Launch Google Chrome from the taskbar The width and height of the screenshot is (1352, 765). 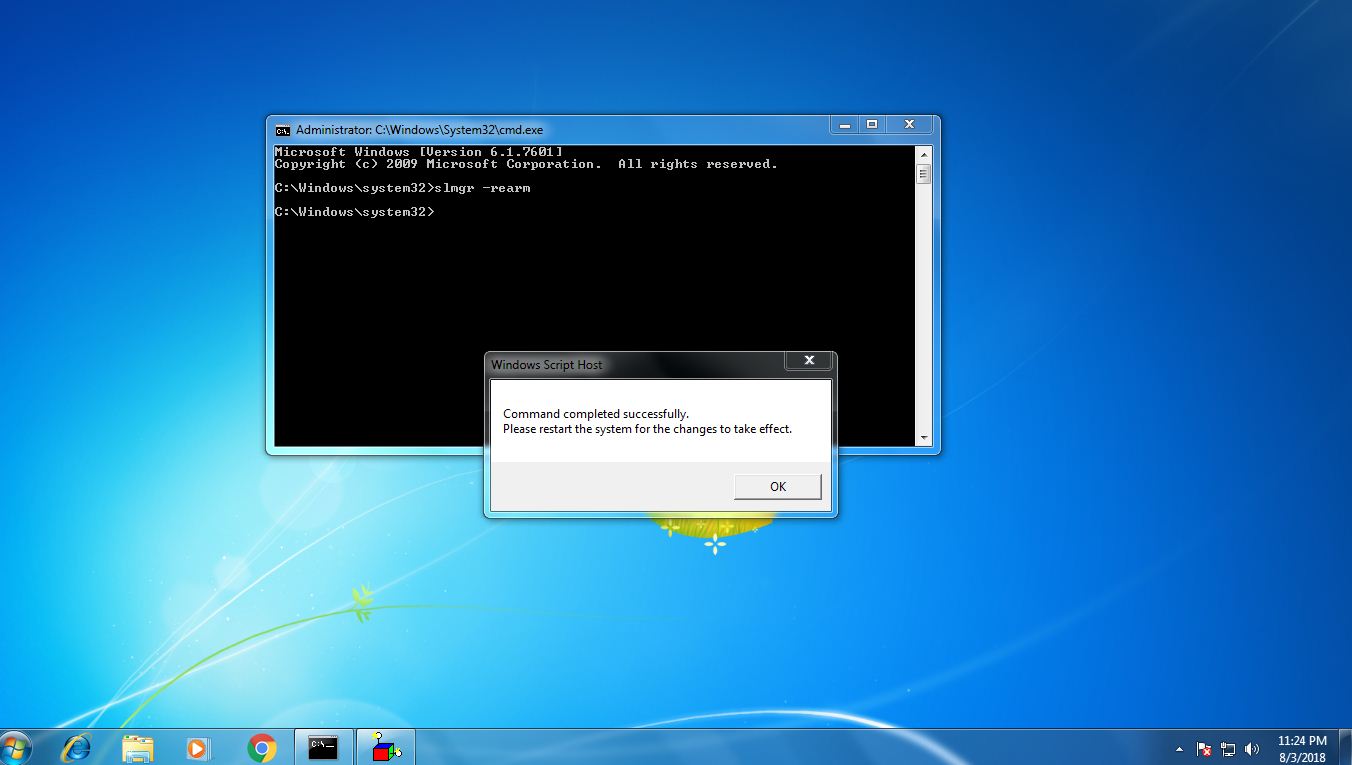pos(261,746)
